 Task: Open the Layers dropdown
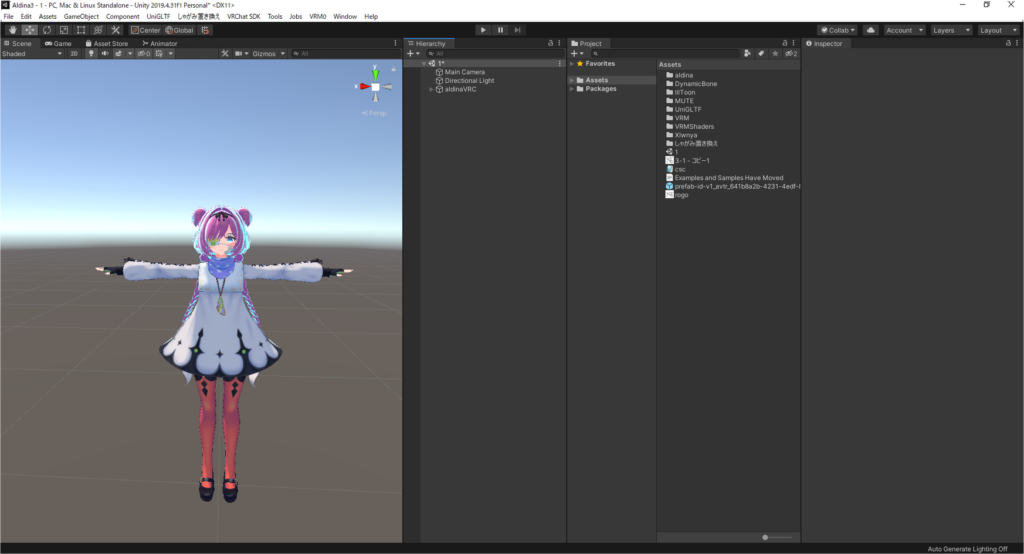tap(951, 30)
